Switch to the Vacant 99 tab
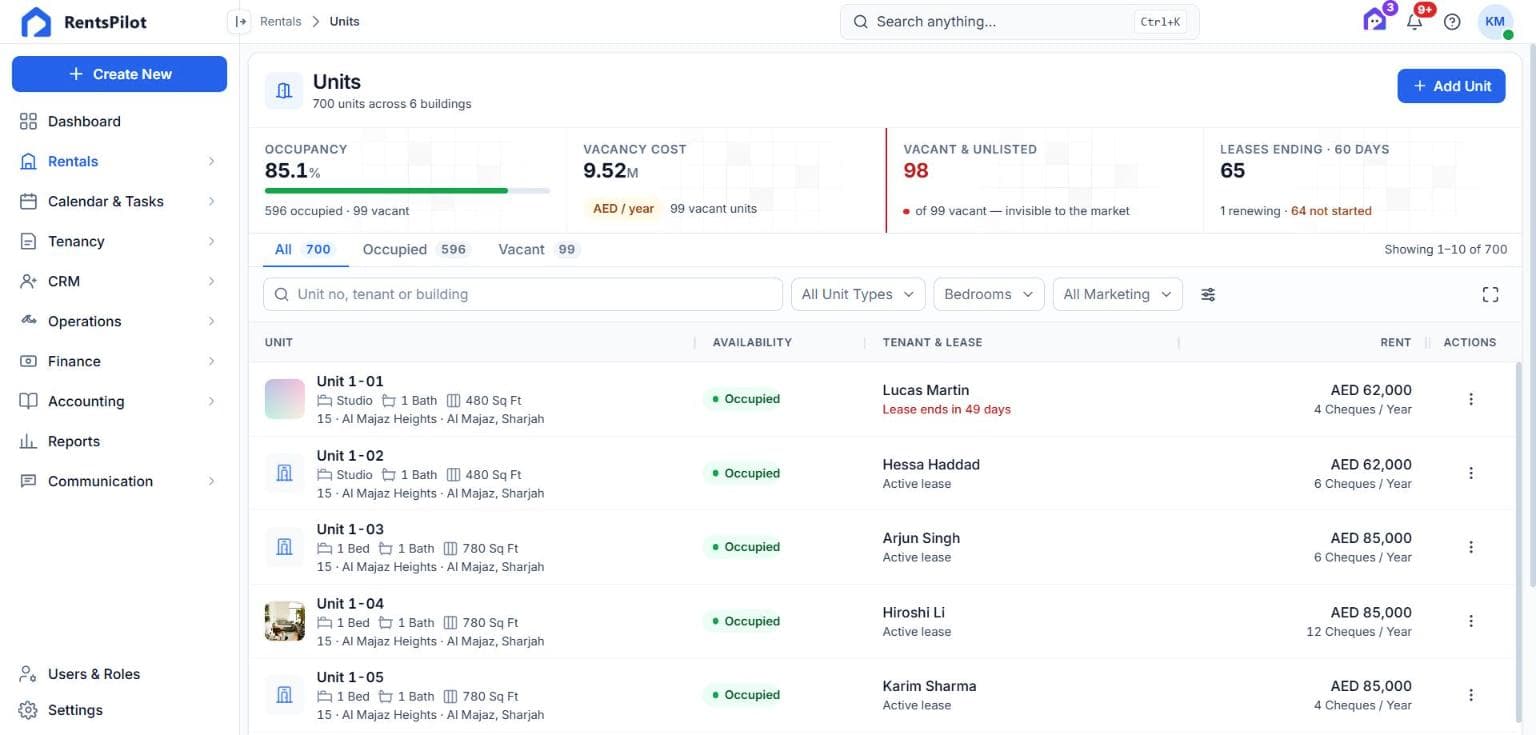Screen dimensions: 1536x735 click(539, 249)
